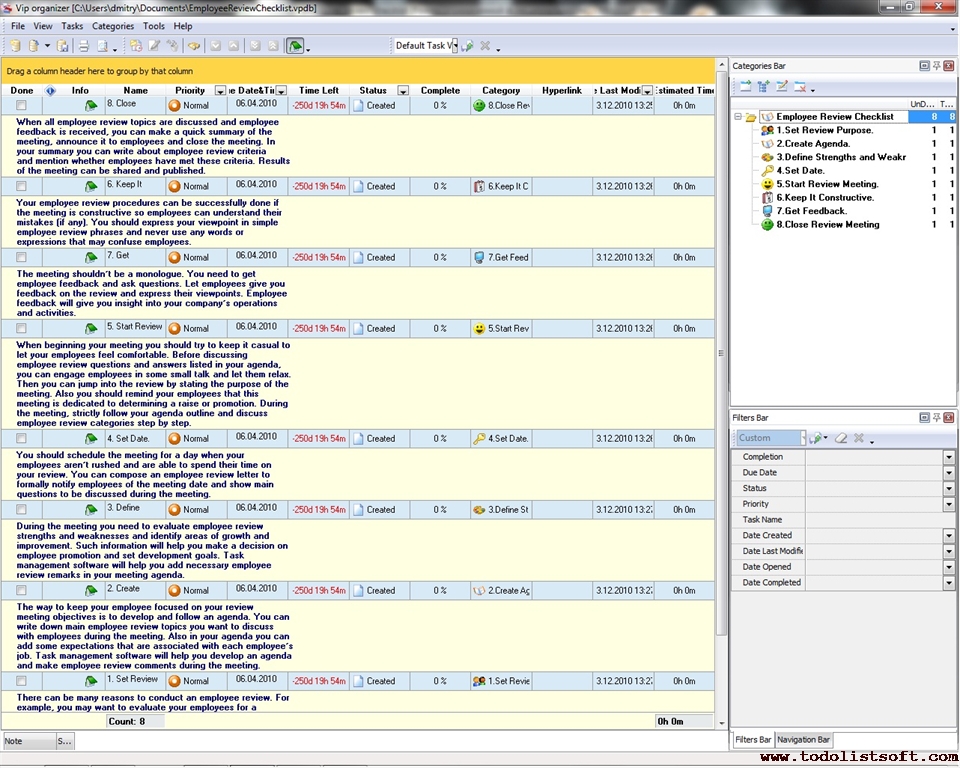Image resolution: width=960 pixels, height=768 pixels.
Task: Tick the Done checkbox for 2. Create
Action: [x=21, y=591]
